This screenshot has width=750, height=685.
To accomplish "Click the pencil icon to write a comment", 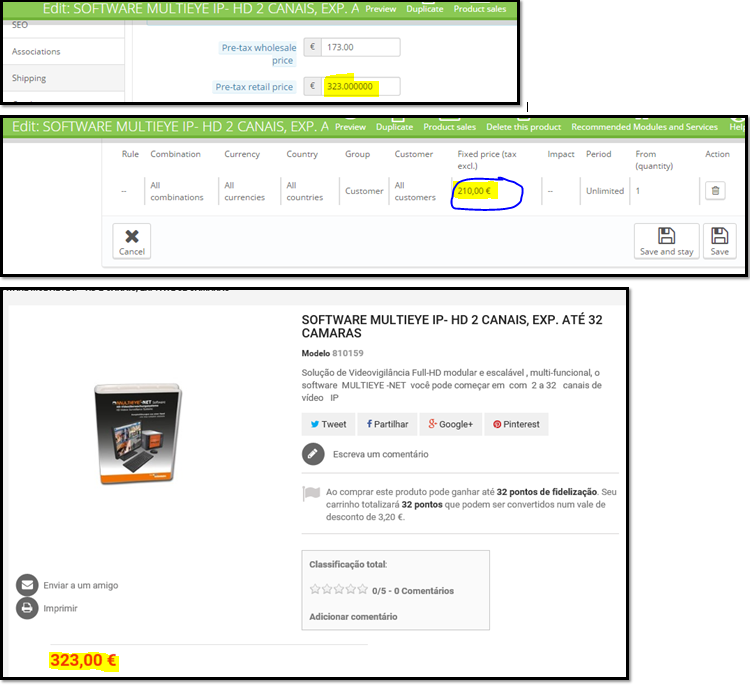I will (x=313, y=454).
